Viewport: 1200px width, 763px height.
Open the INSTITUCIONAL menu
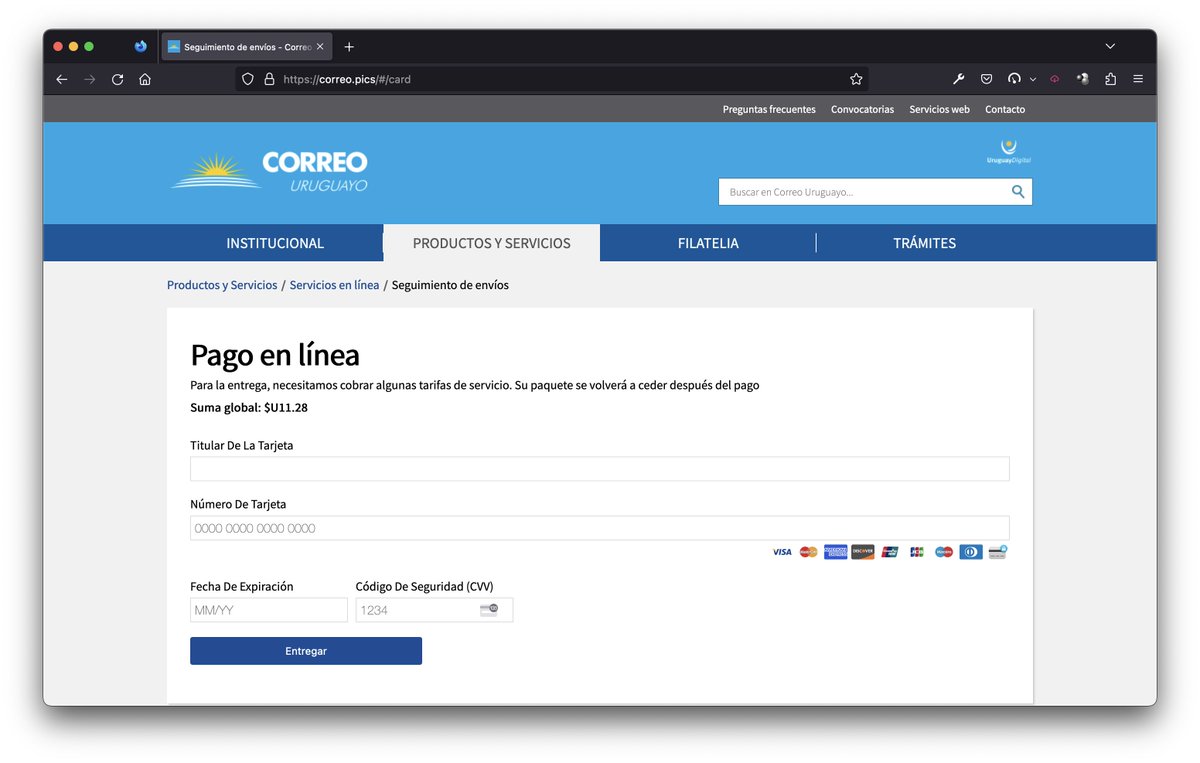[275, 243]
